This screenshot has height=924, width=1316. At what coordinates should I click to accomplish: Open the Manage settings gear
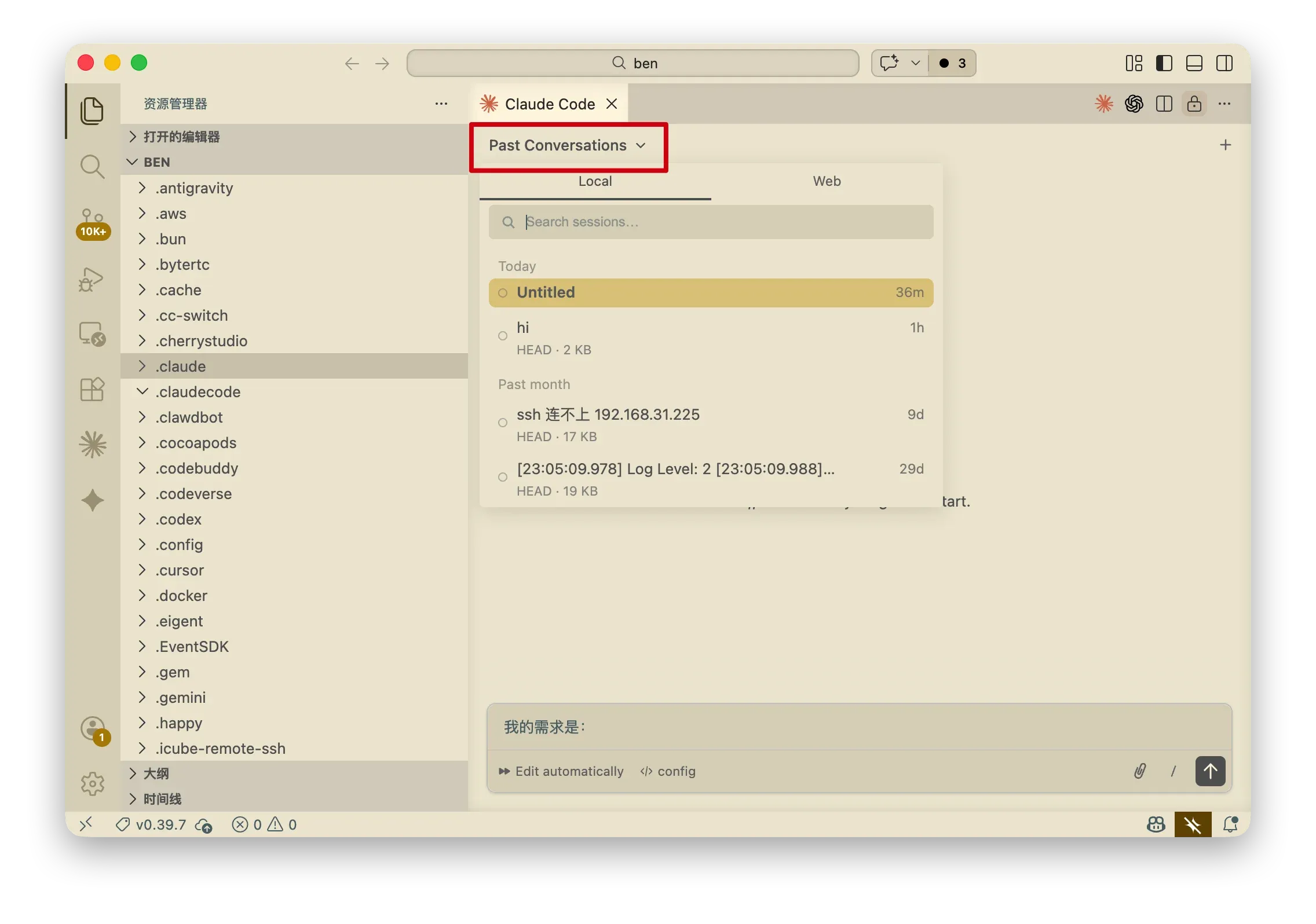point(93,784)
